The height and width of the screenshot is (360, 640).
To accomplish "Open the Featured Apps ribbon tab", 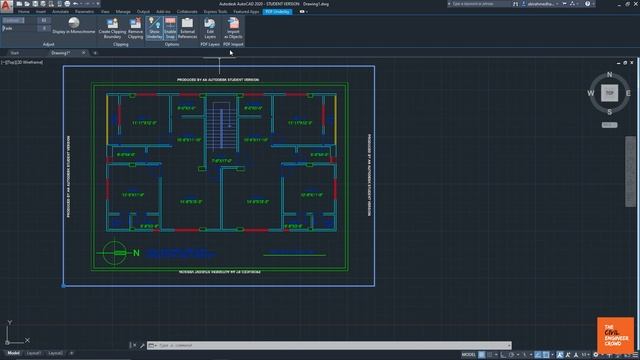I will (x=246, y=12).
